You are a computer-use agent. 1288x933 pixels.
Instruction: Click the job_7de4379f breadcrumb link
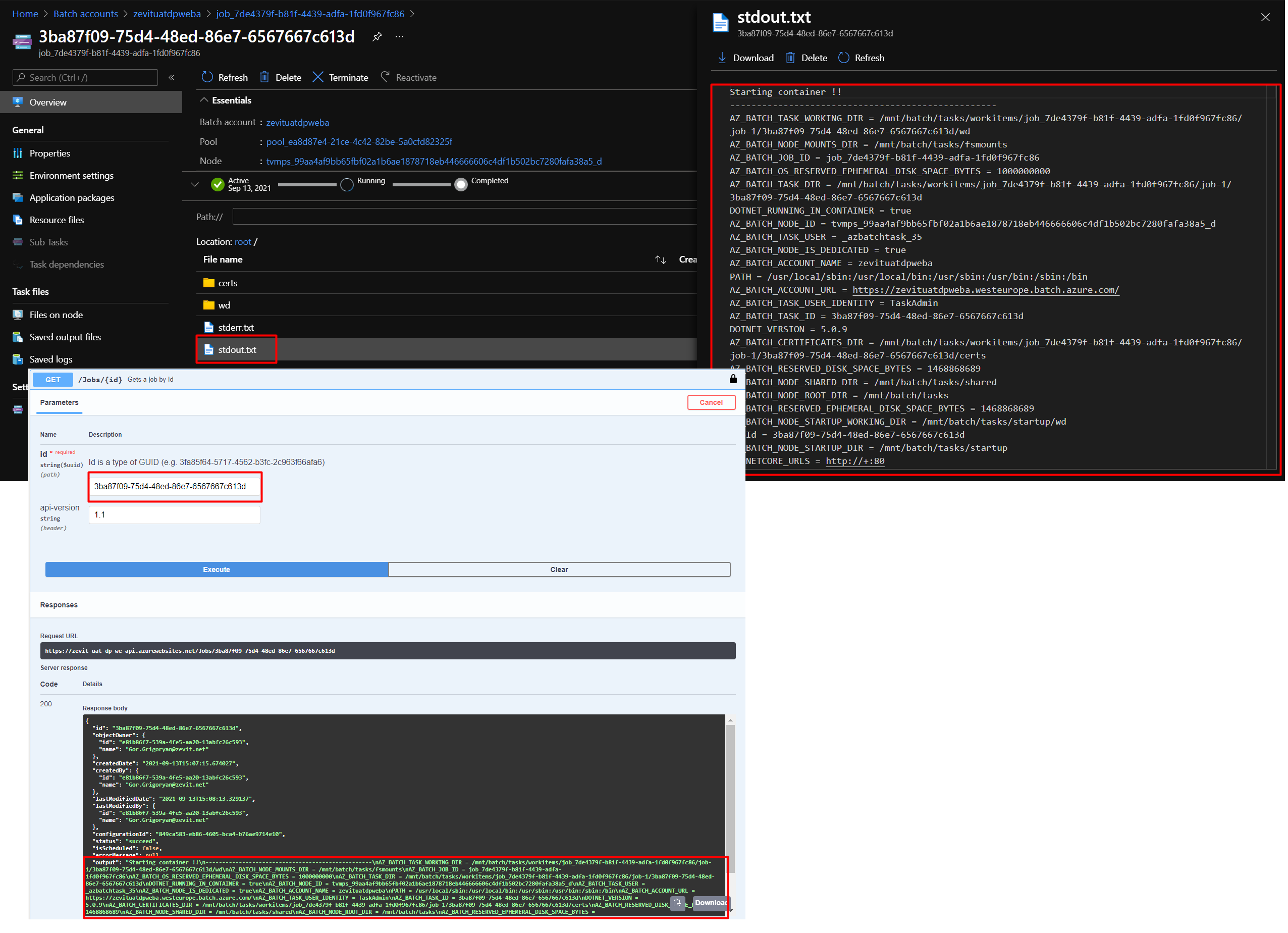pyautogui.click(x=310, y=14)
